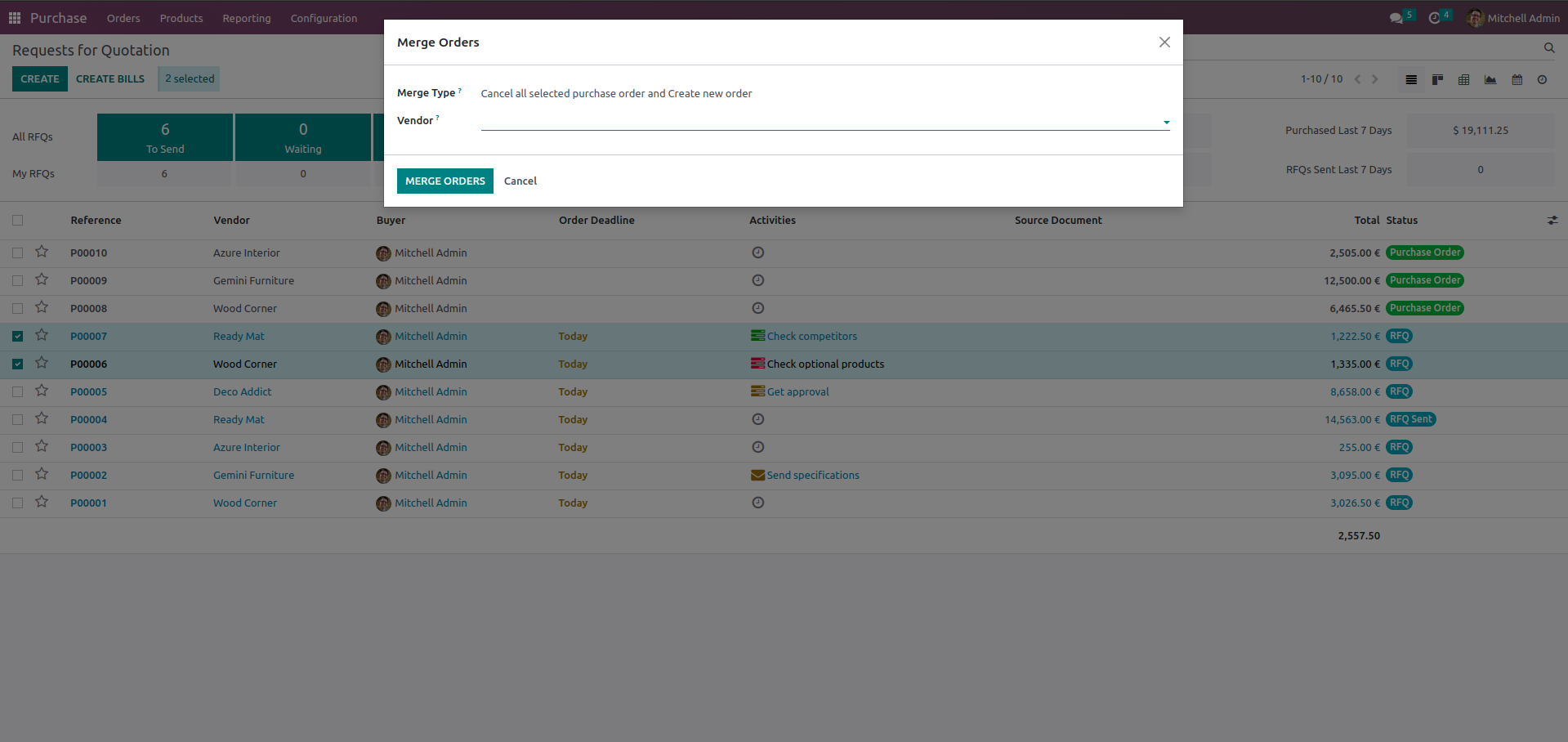Switch to the activity view
Viewport: 1568px width, 742px height.
(x=1542, y=79)
